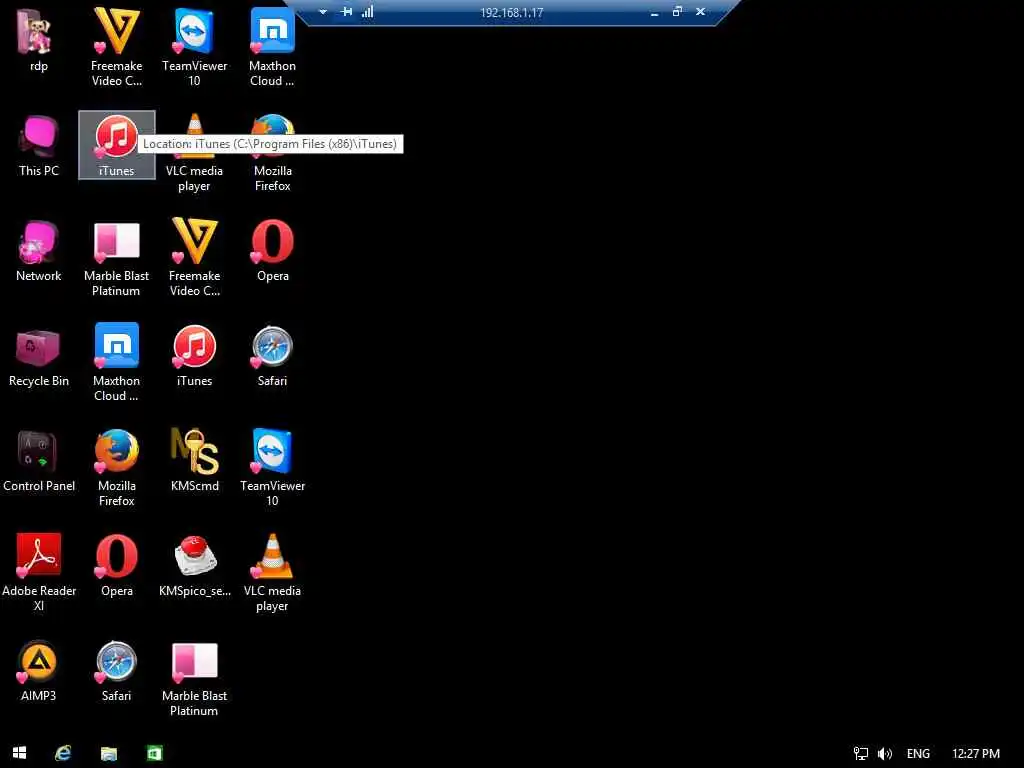This screenshot has width=1024, height=768.
Task: Select Freemake icon next to Marble Blast Platinum
Action: [x=195, y=257]
